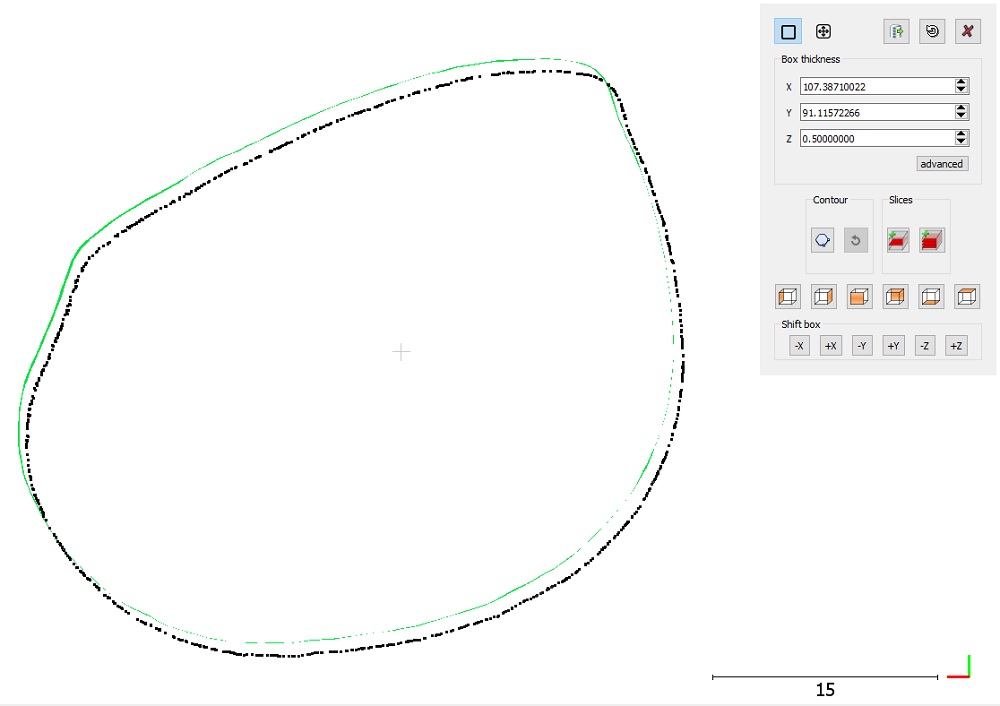This screenshot has width=1000, height=706.
Task: Increase X box thickness with up arrow
Action: point(961,82)
